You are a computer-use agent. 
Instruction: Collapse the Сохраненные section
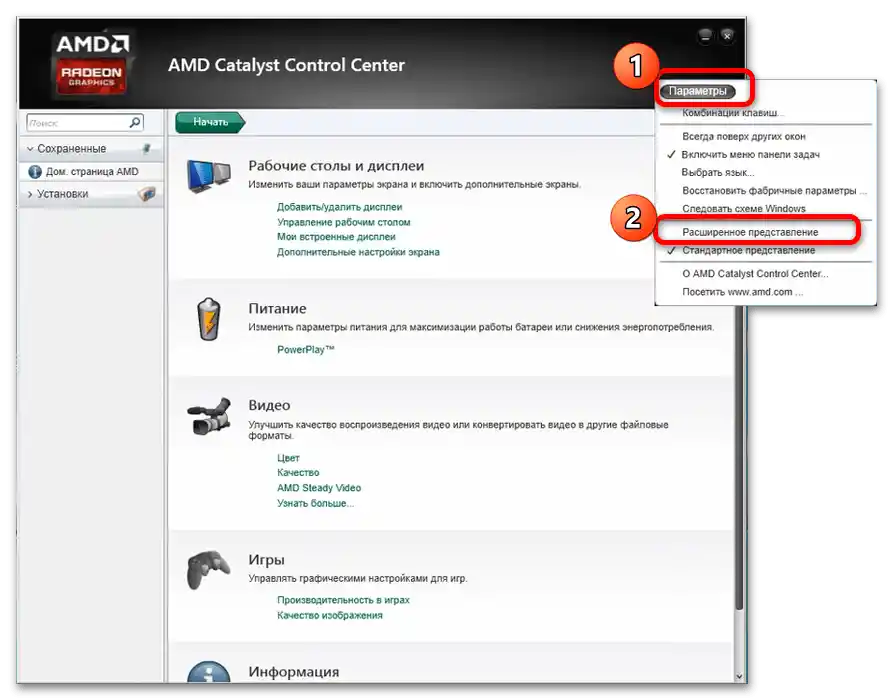(x=30, y=149)
